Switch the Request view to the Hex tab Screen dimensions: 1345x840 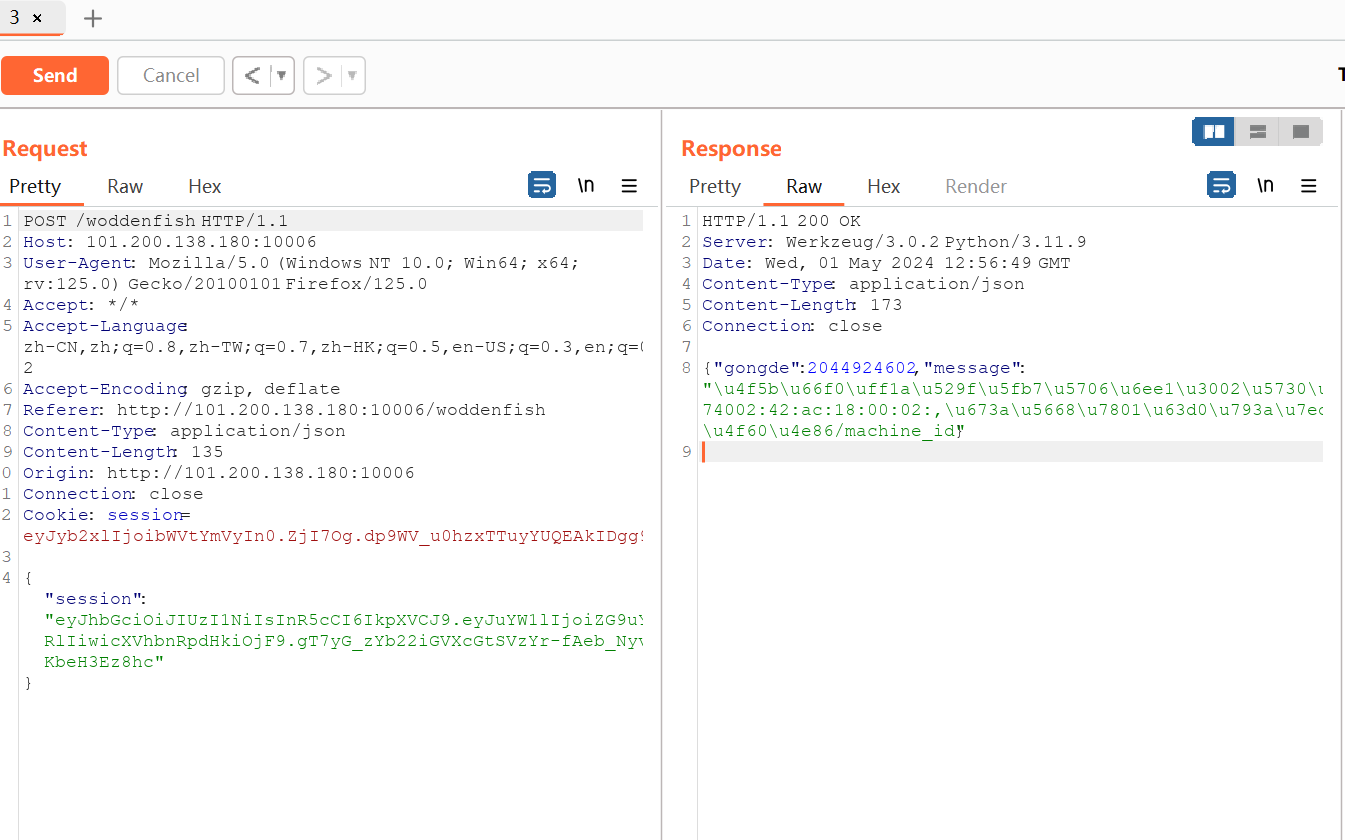pos(205,186)
